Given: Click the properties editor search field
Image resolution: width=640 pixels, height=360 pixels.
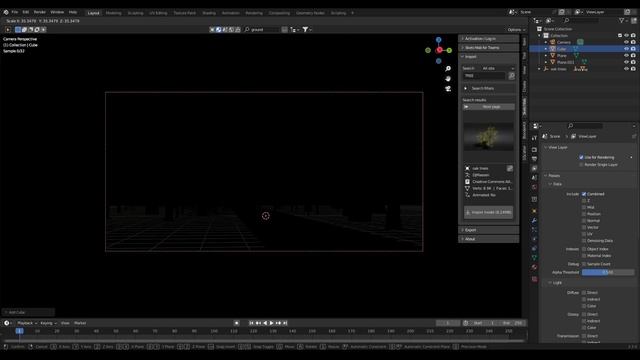Looking at the screenshot, I should [x=585, y=126].
